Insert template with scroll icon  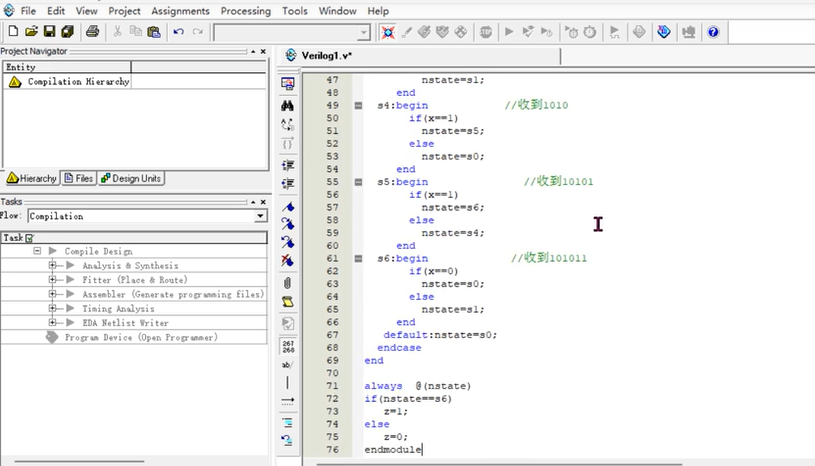287,302
